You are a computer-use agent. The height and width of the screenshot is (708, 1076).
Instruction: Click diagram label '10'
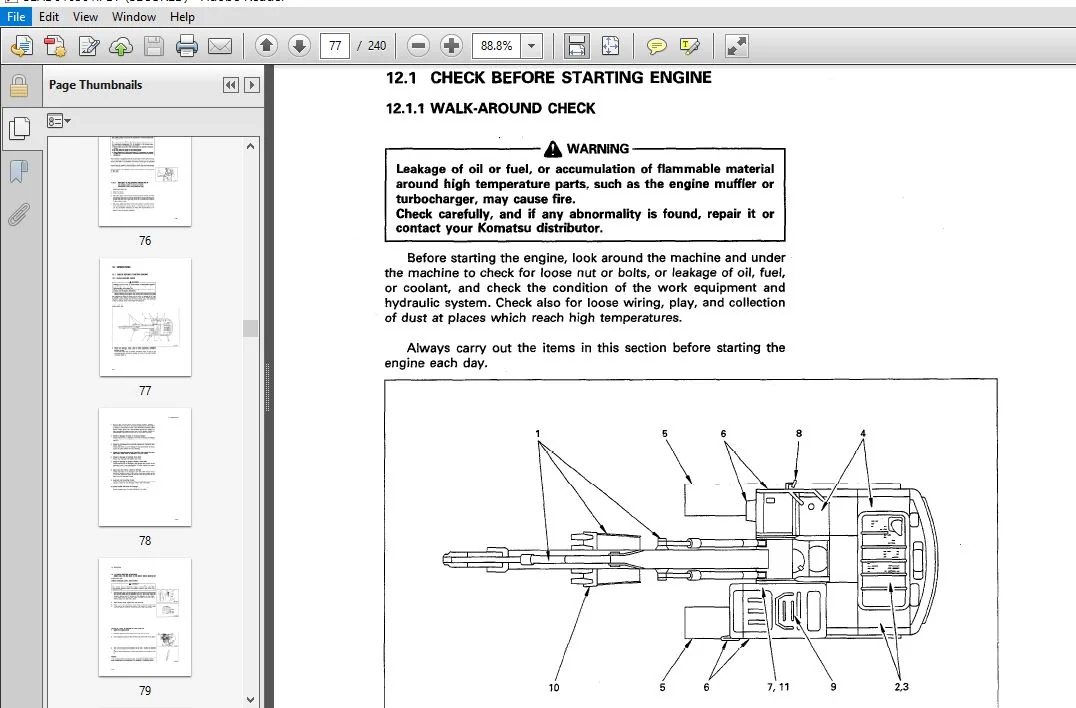pyautogui.click(x=554, y=687)
